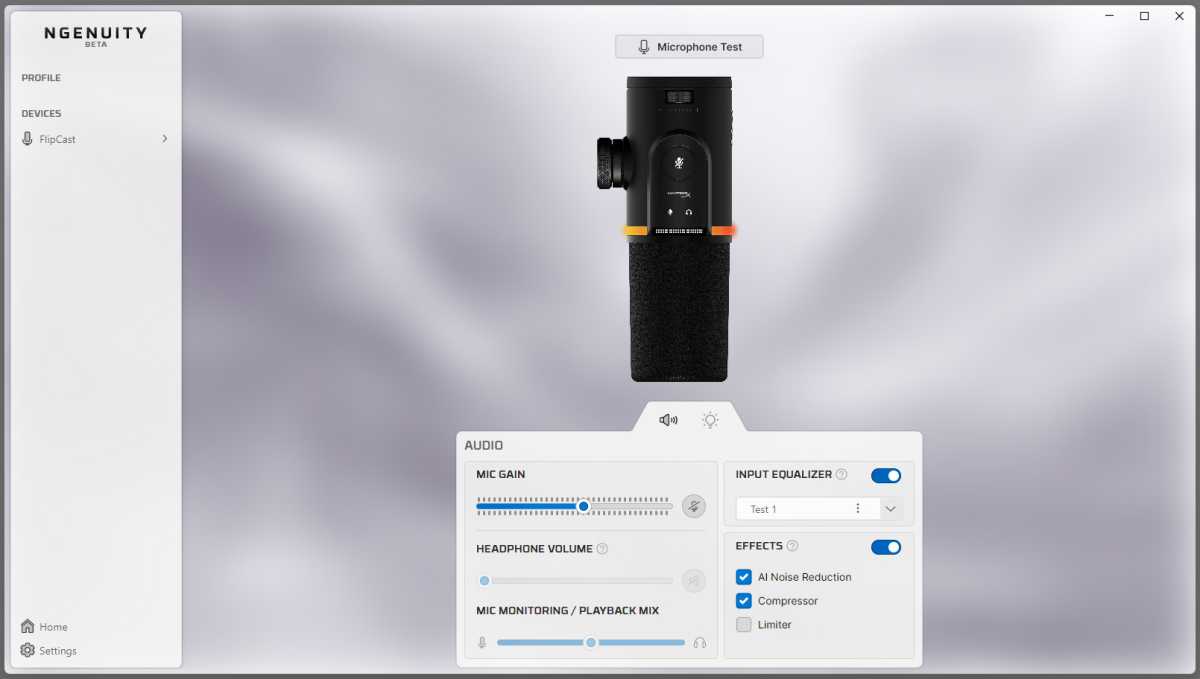
Task: Click the Headphone Volume help icon
Action: (602, 549)
